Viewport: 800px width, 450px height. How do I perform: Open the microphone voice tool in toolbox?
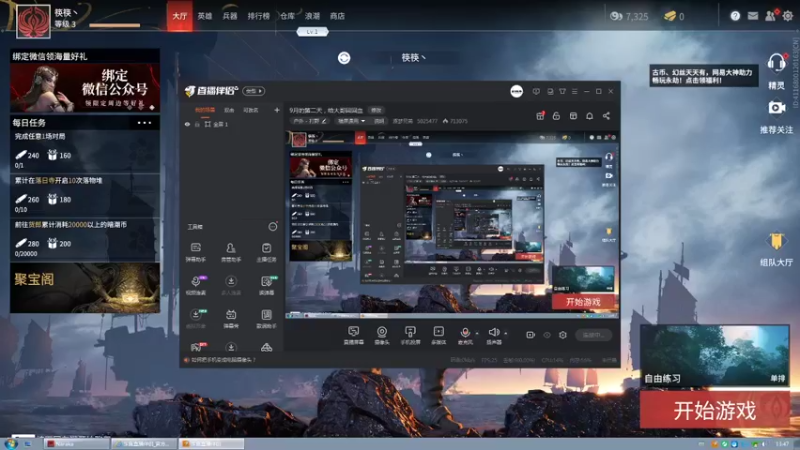click(196, 285)
